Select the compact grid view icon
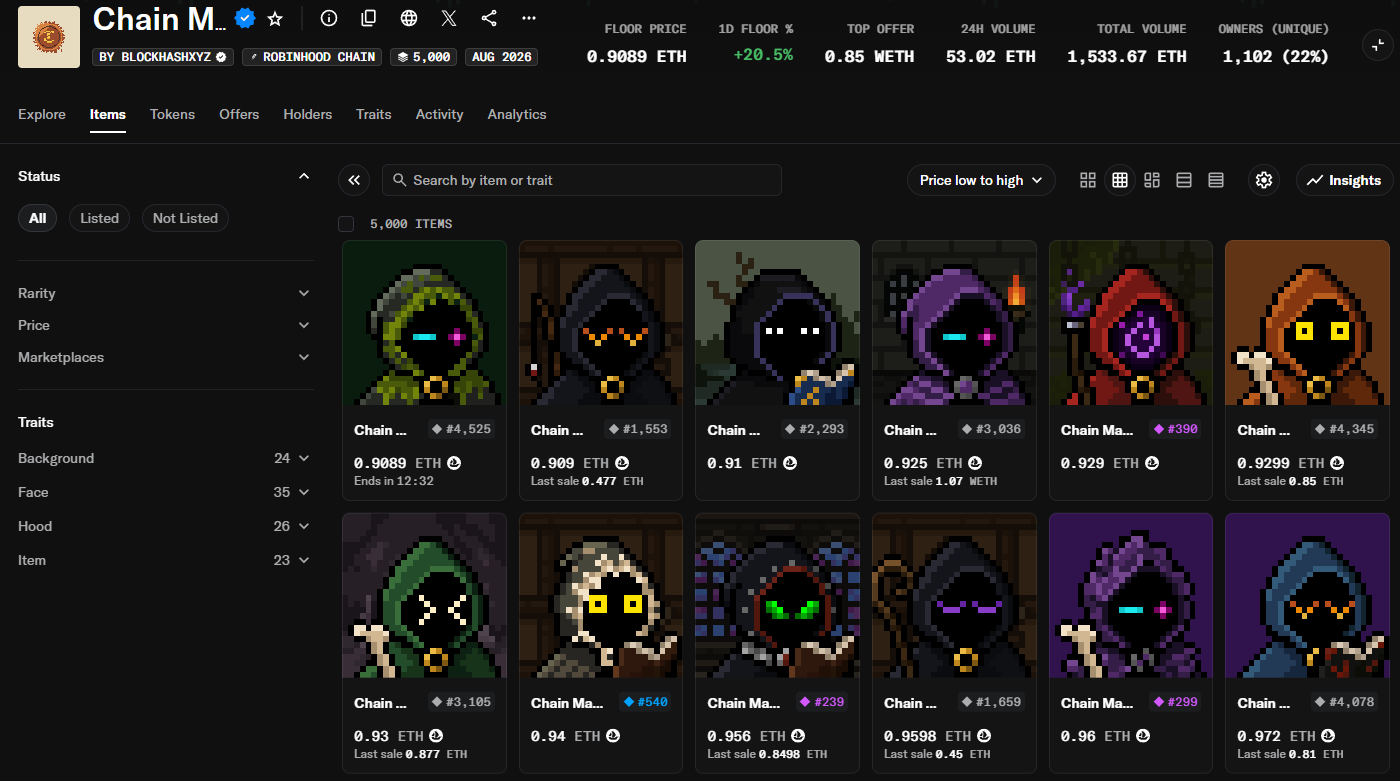 coord(1120,180)
